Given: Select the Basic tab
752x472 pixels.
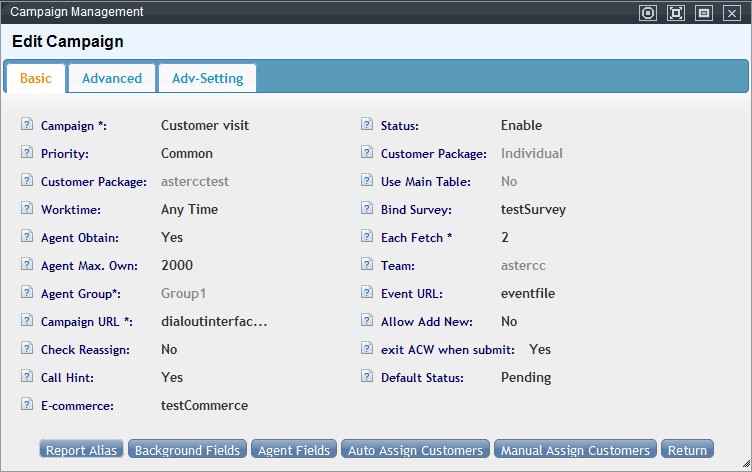Looking at the screenshot, I should pyautogui.click(x=36, y=78).
